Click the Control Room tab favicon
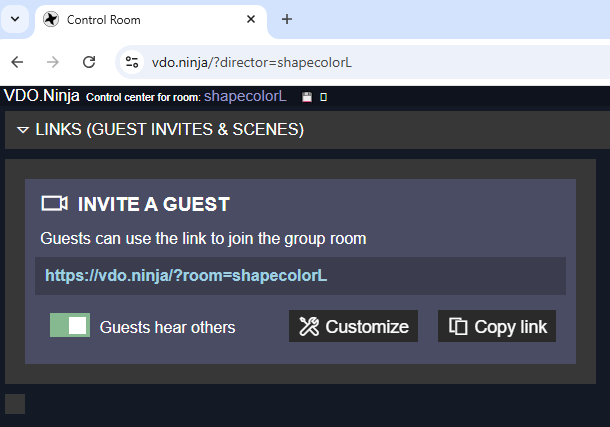This screenshot has height=427, width=610. point(51,19)
